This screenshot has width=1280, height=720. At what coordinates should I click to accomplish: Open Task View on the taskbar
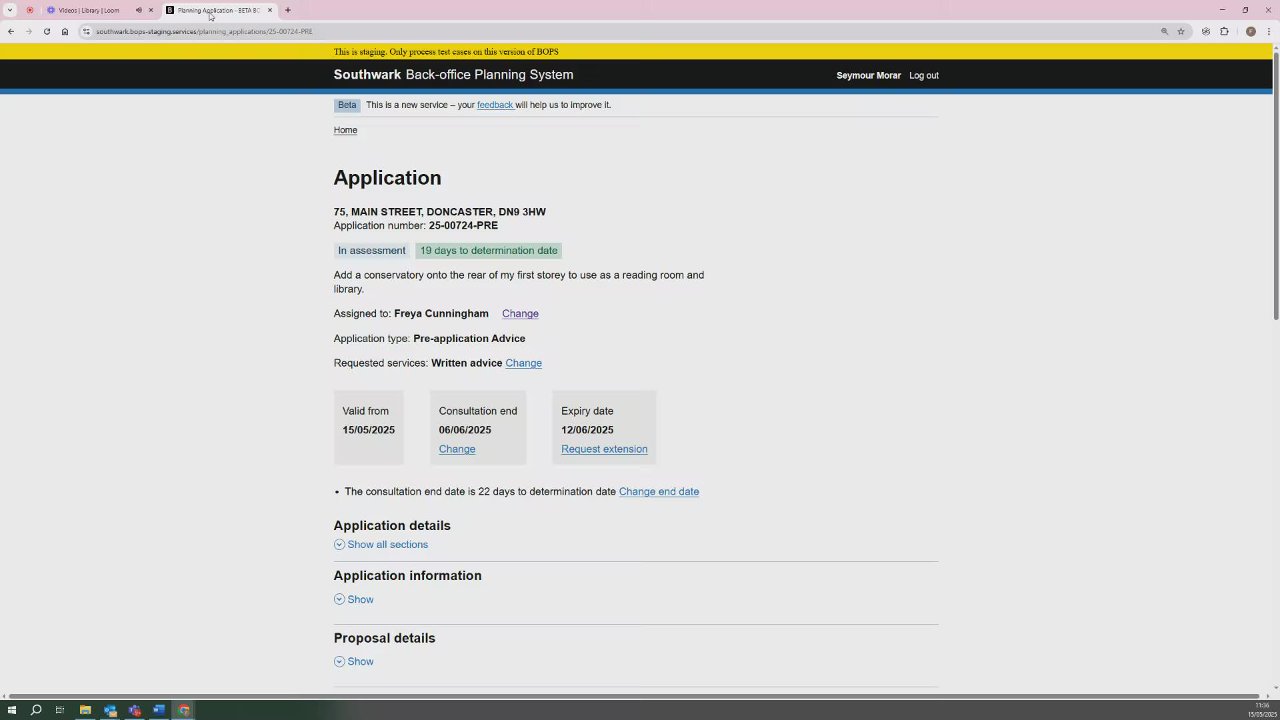tap(60, 710)
